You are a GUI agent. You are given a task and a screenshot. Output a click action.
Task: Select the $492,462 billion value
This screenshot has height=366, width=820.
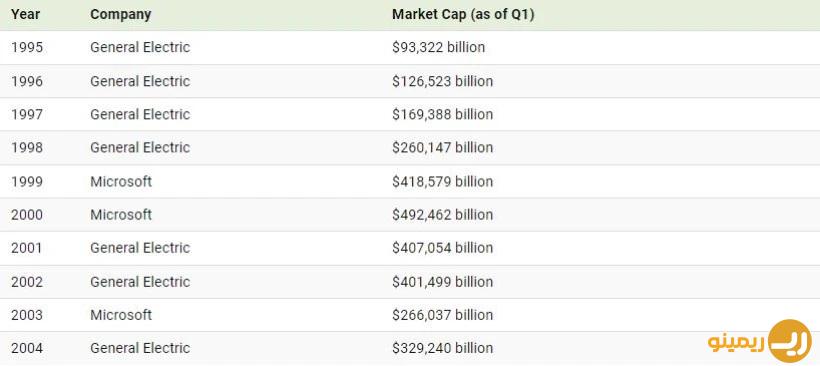[x=442, y=214]
